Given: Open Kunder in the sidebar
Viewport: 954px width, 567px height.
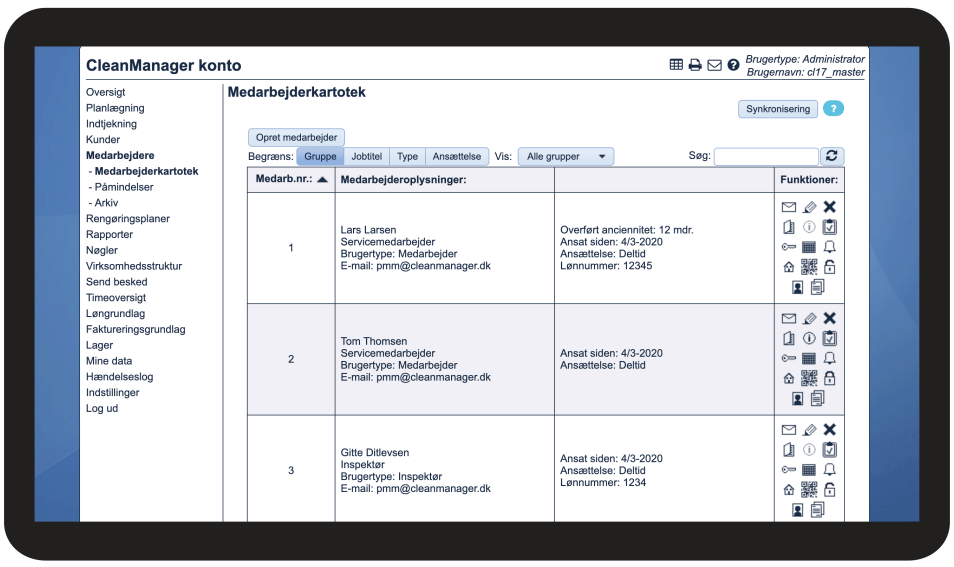Looking at the screenshot, I should tap(103, 139).
